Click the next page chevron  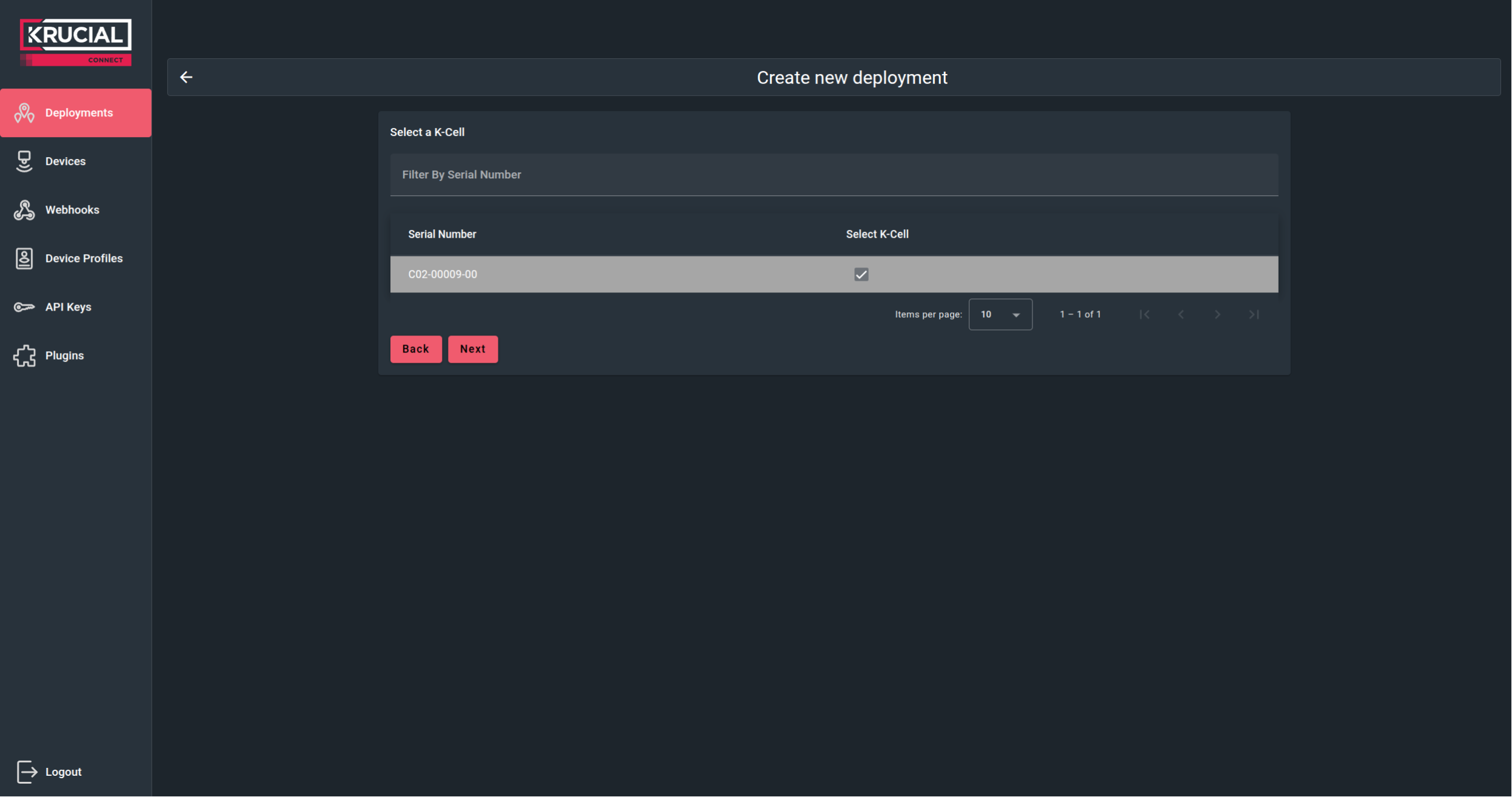coord(1217,314)
